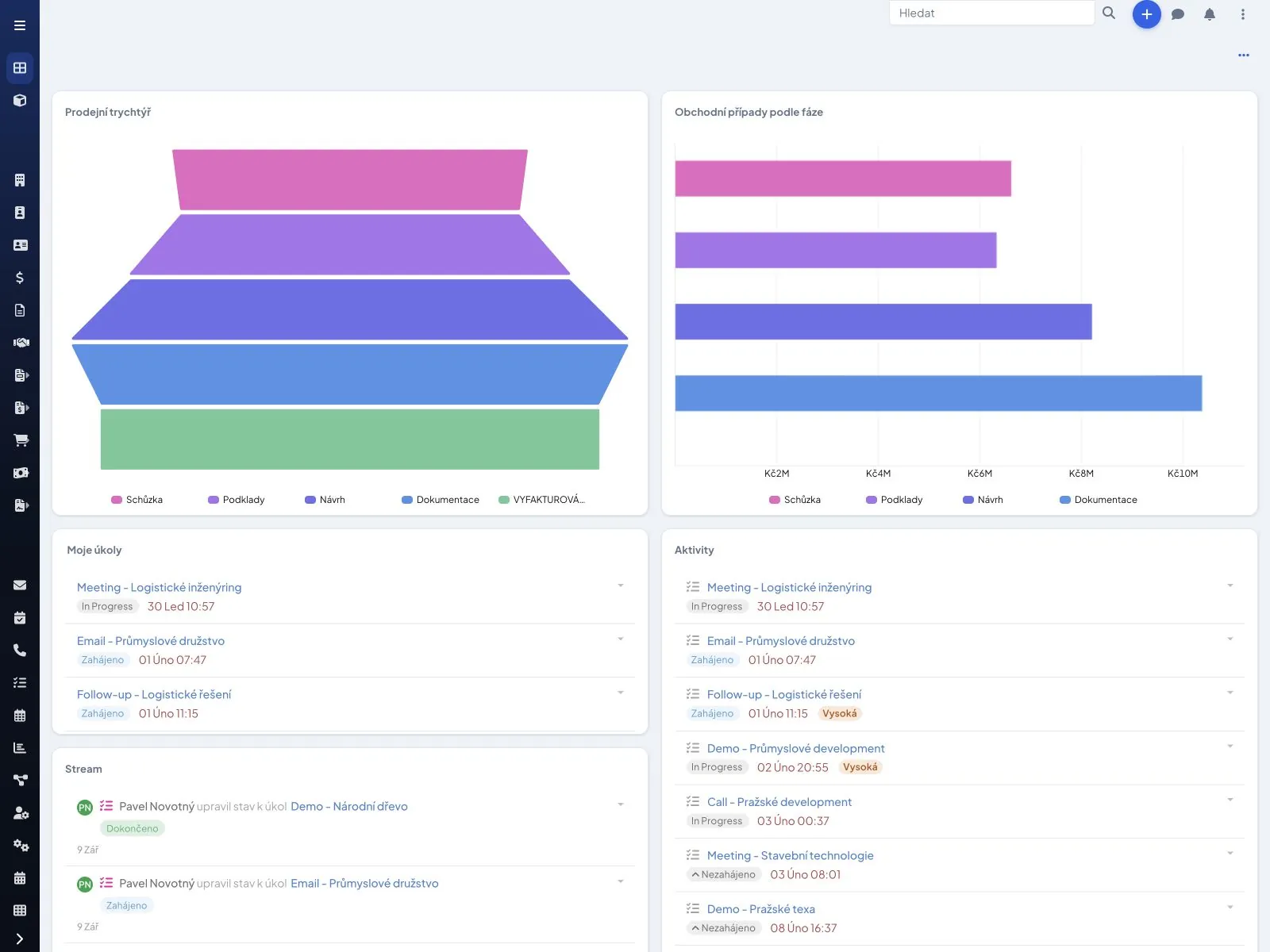1270x952 pixels.
Task: Open the shopping cart icon in sidebar
Action: (x=20, y=440)
